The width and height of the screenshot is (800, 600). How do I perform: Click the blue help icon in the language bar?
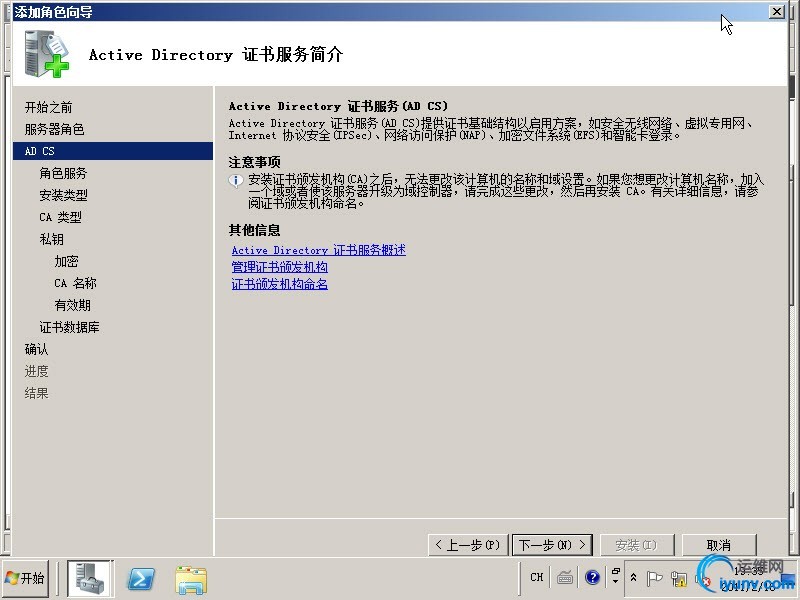click(x=592, y=577)
